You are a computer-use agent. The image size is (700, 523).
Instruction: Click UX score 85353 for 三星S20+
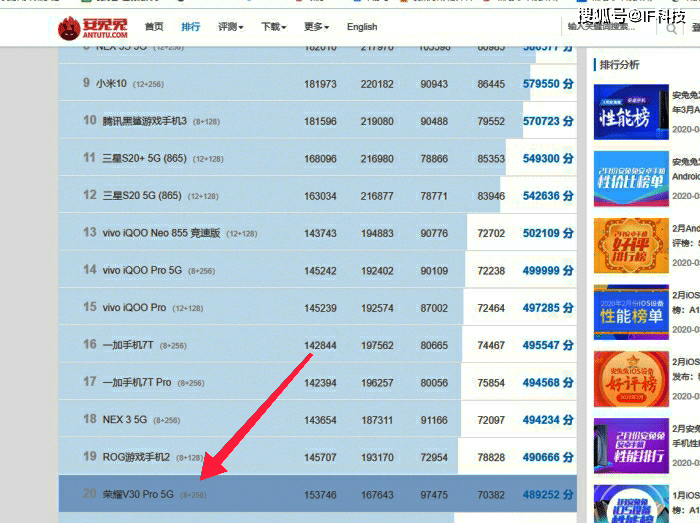point(491,159)
